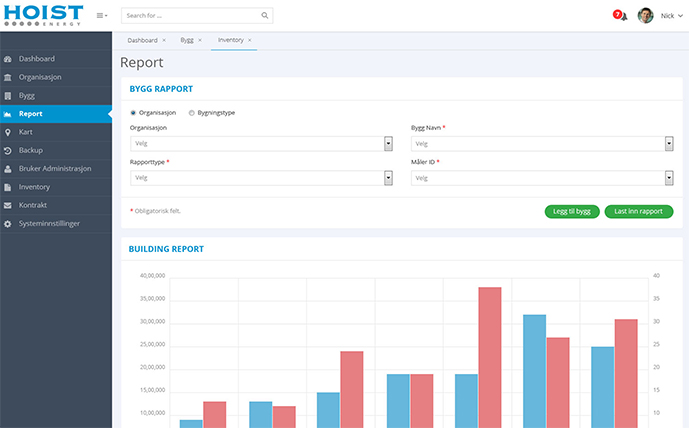Switch to the Bygg tab
Screen dimensions: 689x428
click(187, 40)
